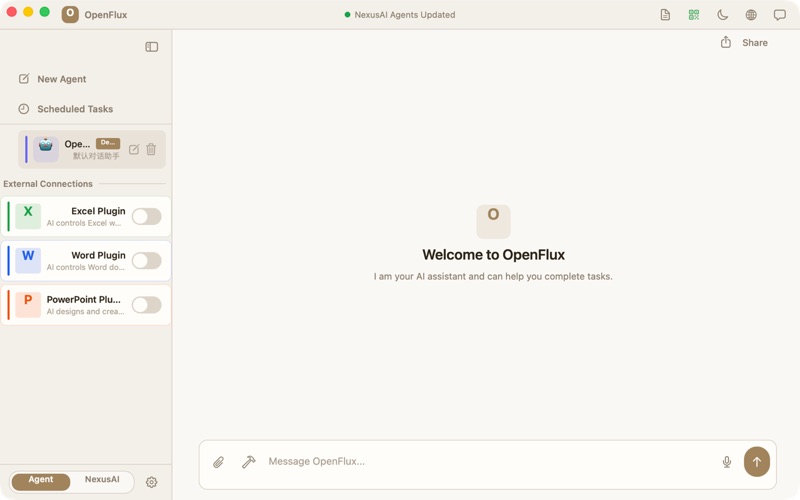Edit the default OpenFlux agent
The height and width of the screenshot is (500, 800).
coord(134,149)
